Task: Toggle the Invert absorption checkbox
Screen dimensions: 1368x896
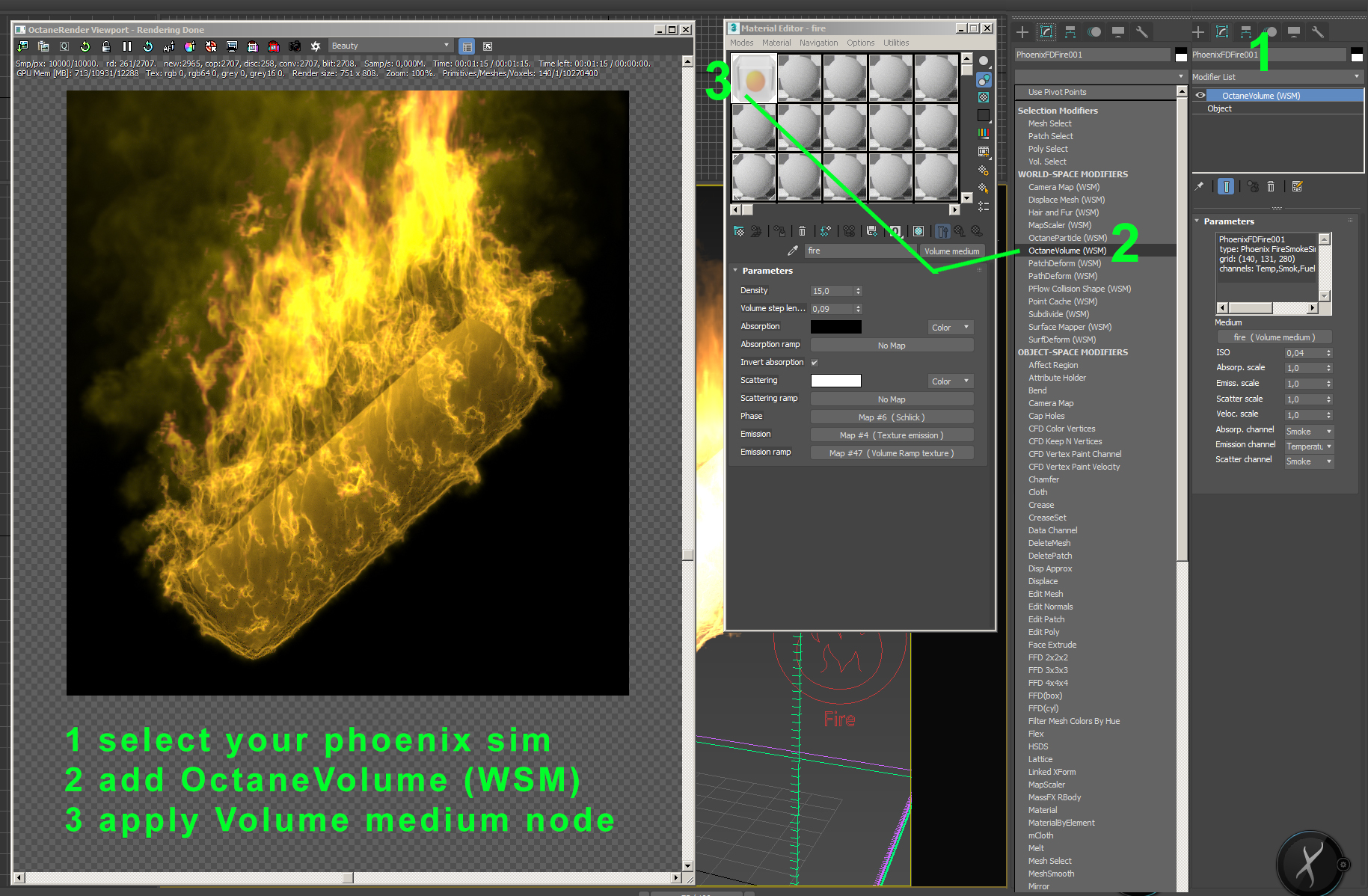Action: pyautogui.click(x=815, y=363)
